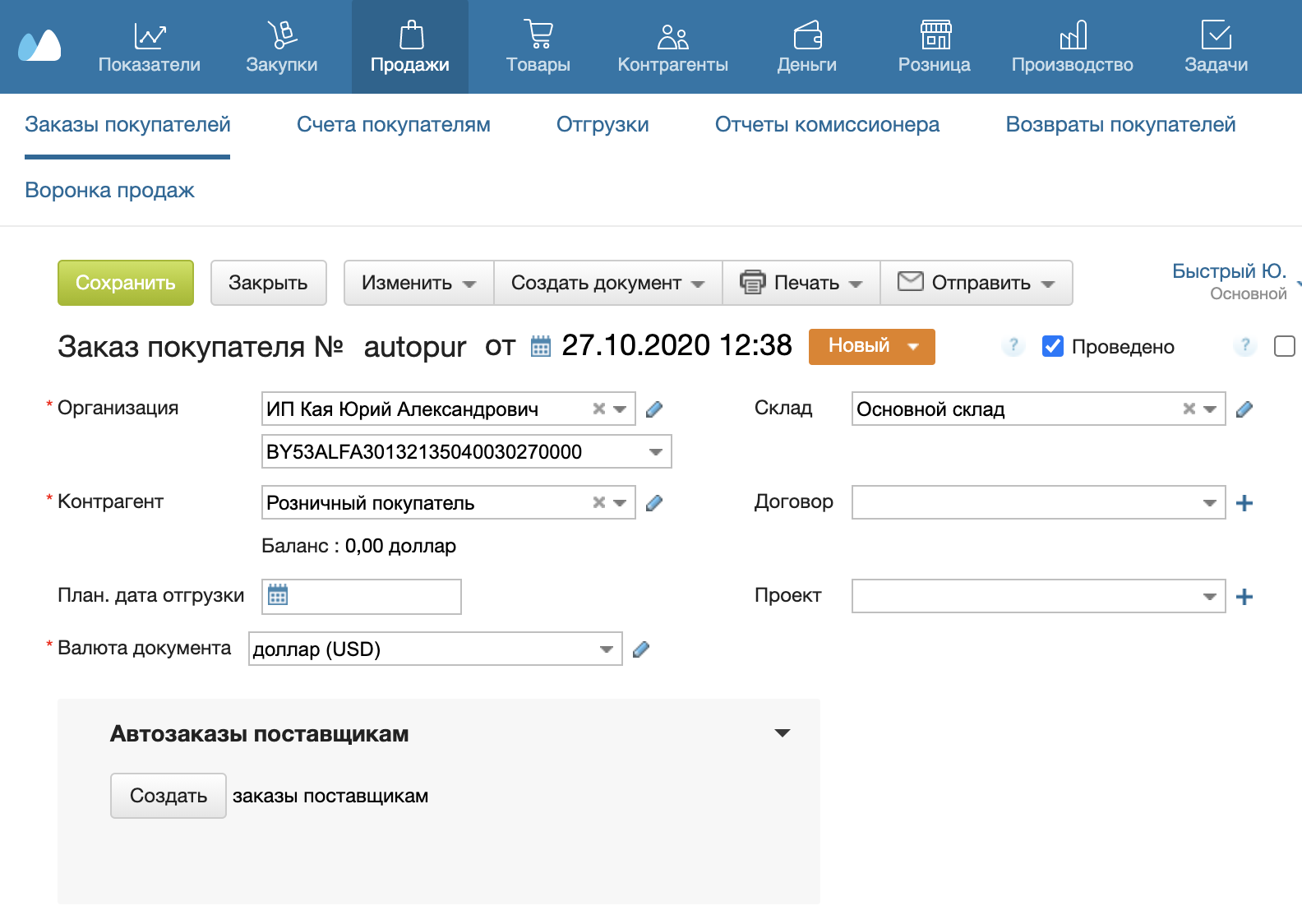1302x924 pixels.
Task: Expand the Склад combo box arrow
Action: [1210, 409]
